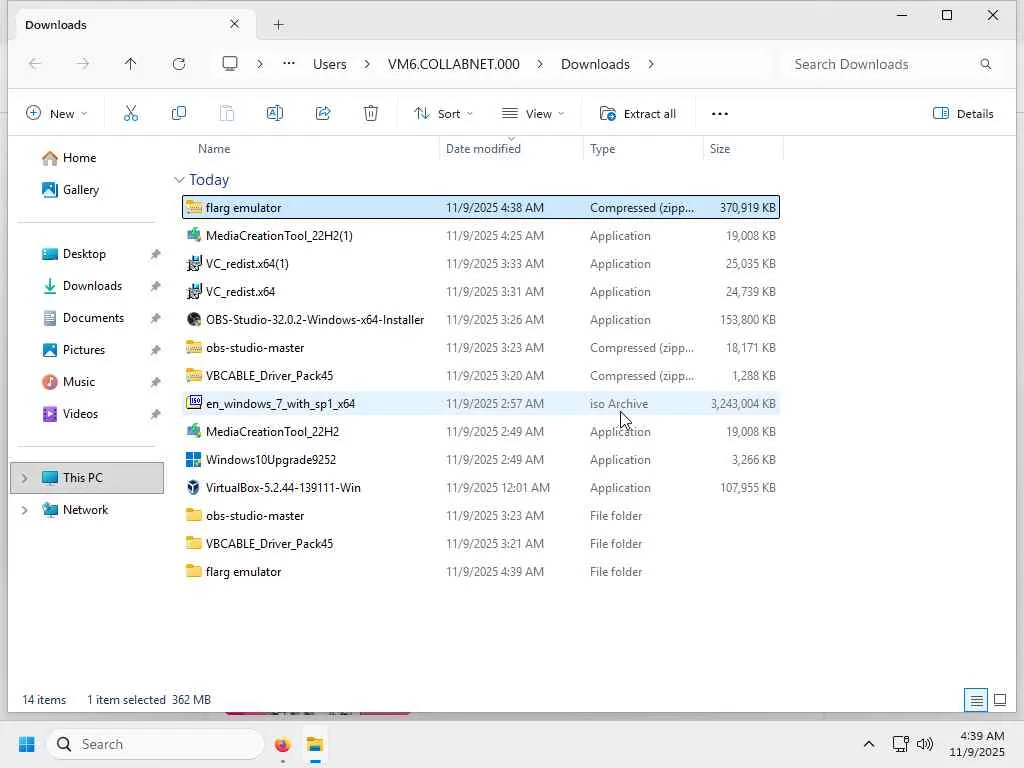
Task: Navigate to VM6.COLLABNET.000 in breadcrumb
Action: pos(454,64)
